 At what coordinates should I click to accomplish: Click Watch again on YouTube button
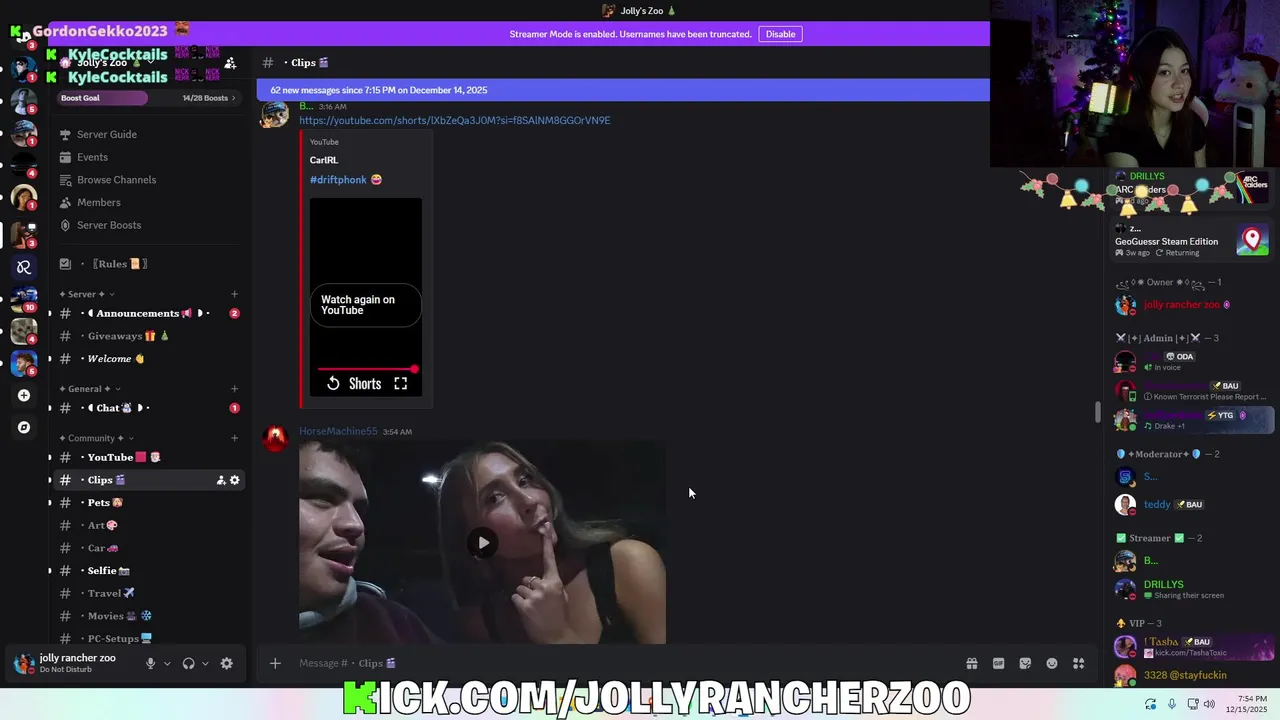point(365,305)
